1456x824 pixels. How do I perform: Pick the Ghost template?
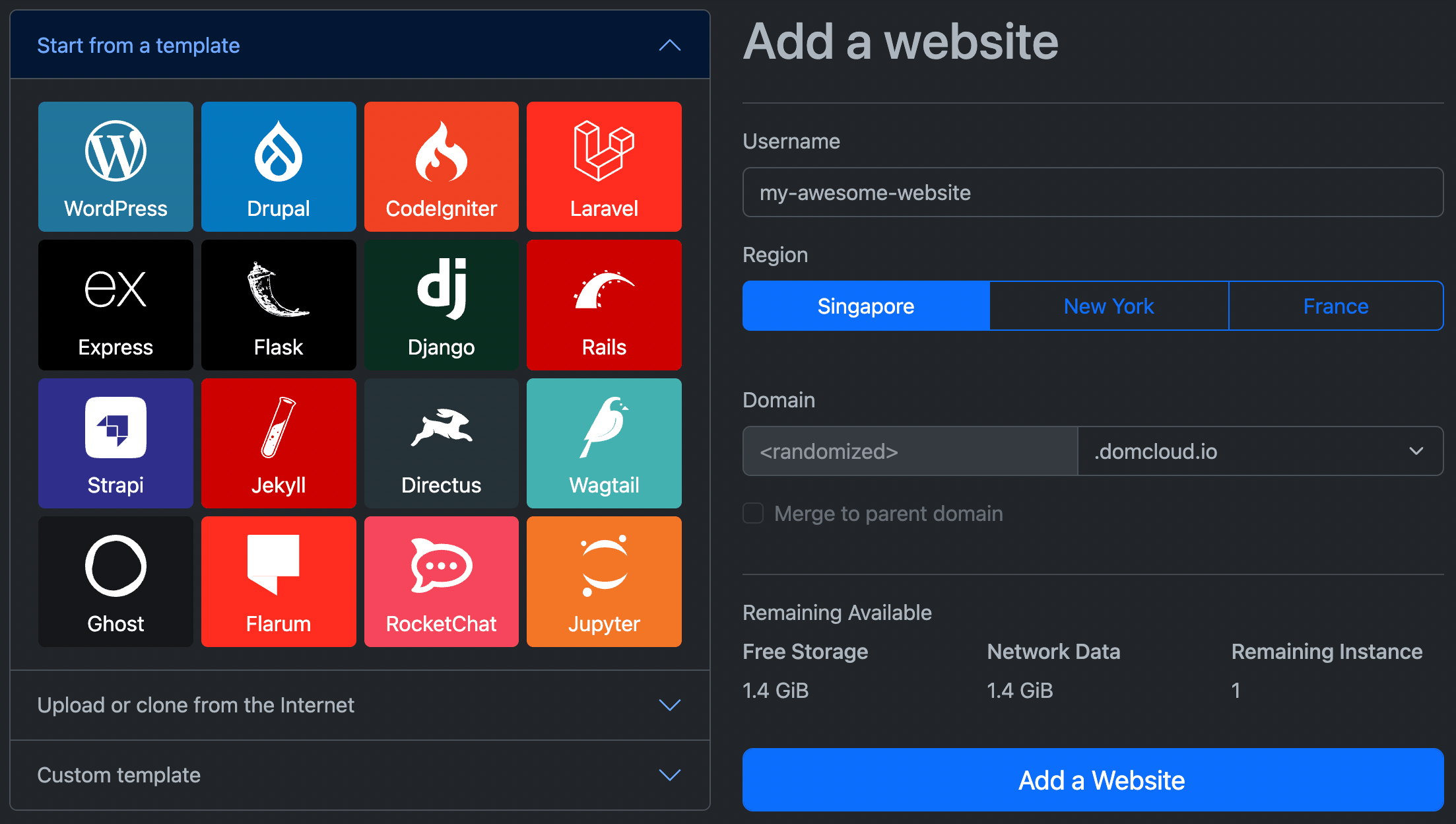[116, 582]
